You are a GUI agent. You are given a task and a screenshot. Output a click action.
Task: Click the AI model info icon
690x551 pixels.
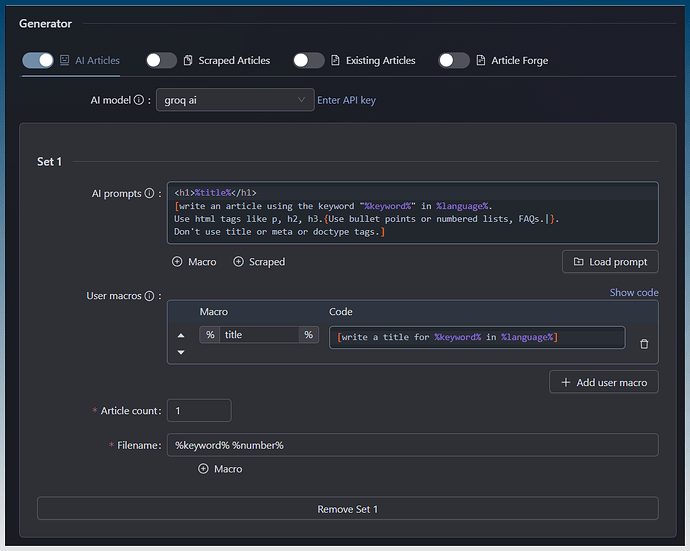[x=139, y=100]
